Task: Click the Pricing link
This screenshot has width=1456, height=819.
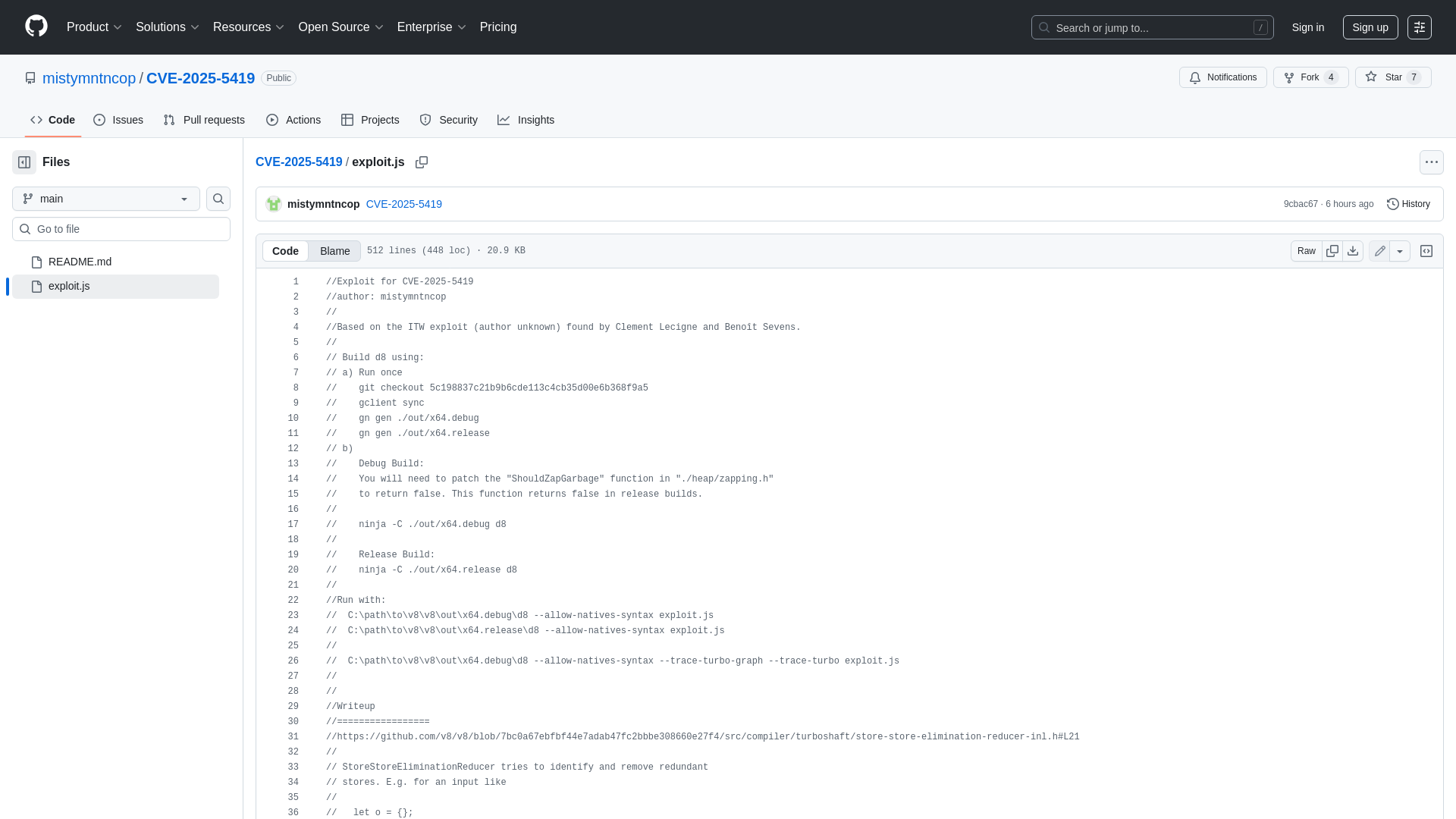Action: pos(498,27)
